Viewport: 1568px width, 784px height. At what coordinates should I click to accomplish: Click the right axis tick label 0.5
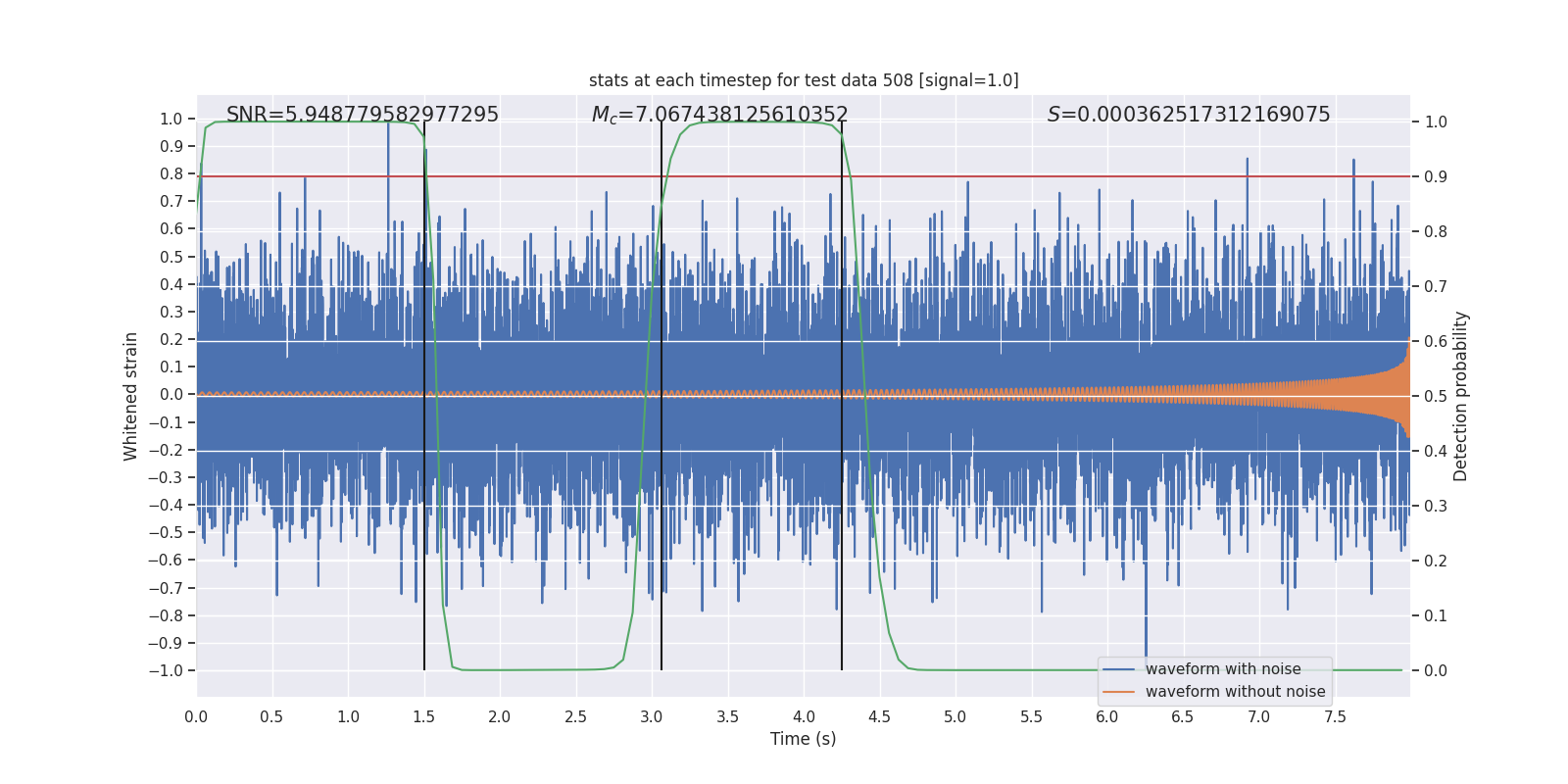click(1436, 396)
